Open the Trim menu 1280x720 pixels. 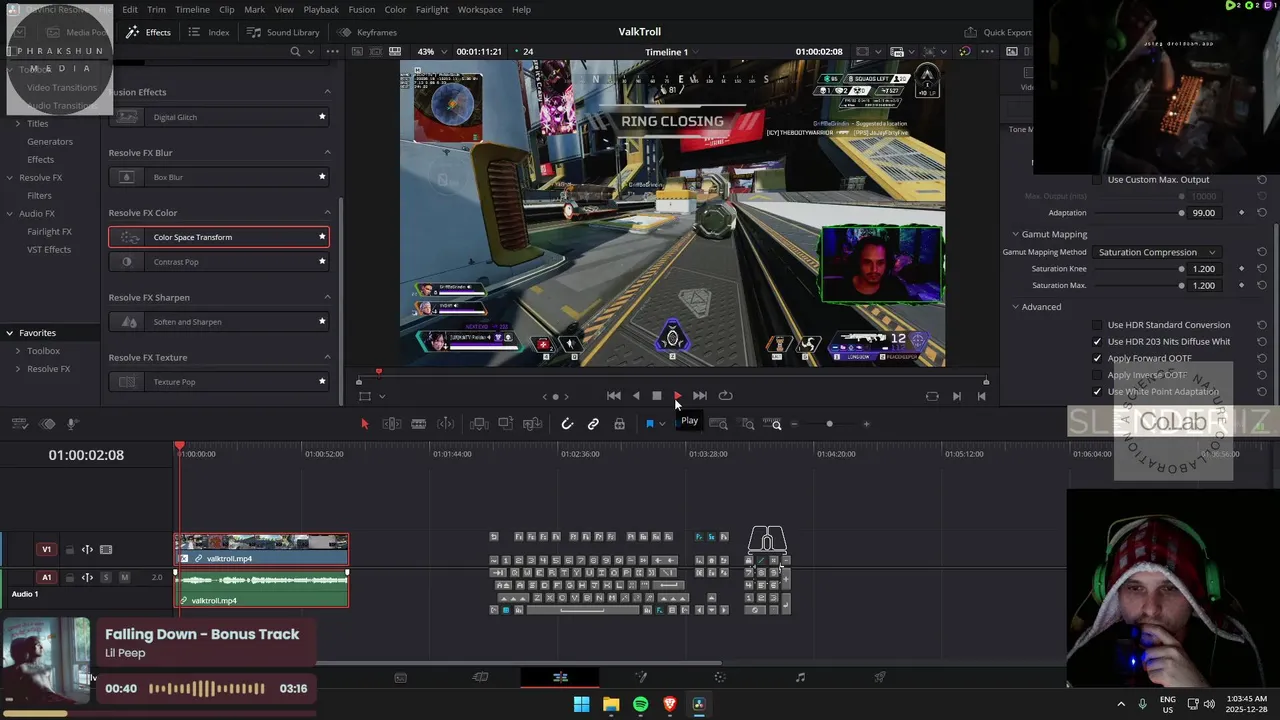pyautogui.click(x=156, y=10)
